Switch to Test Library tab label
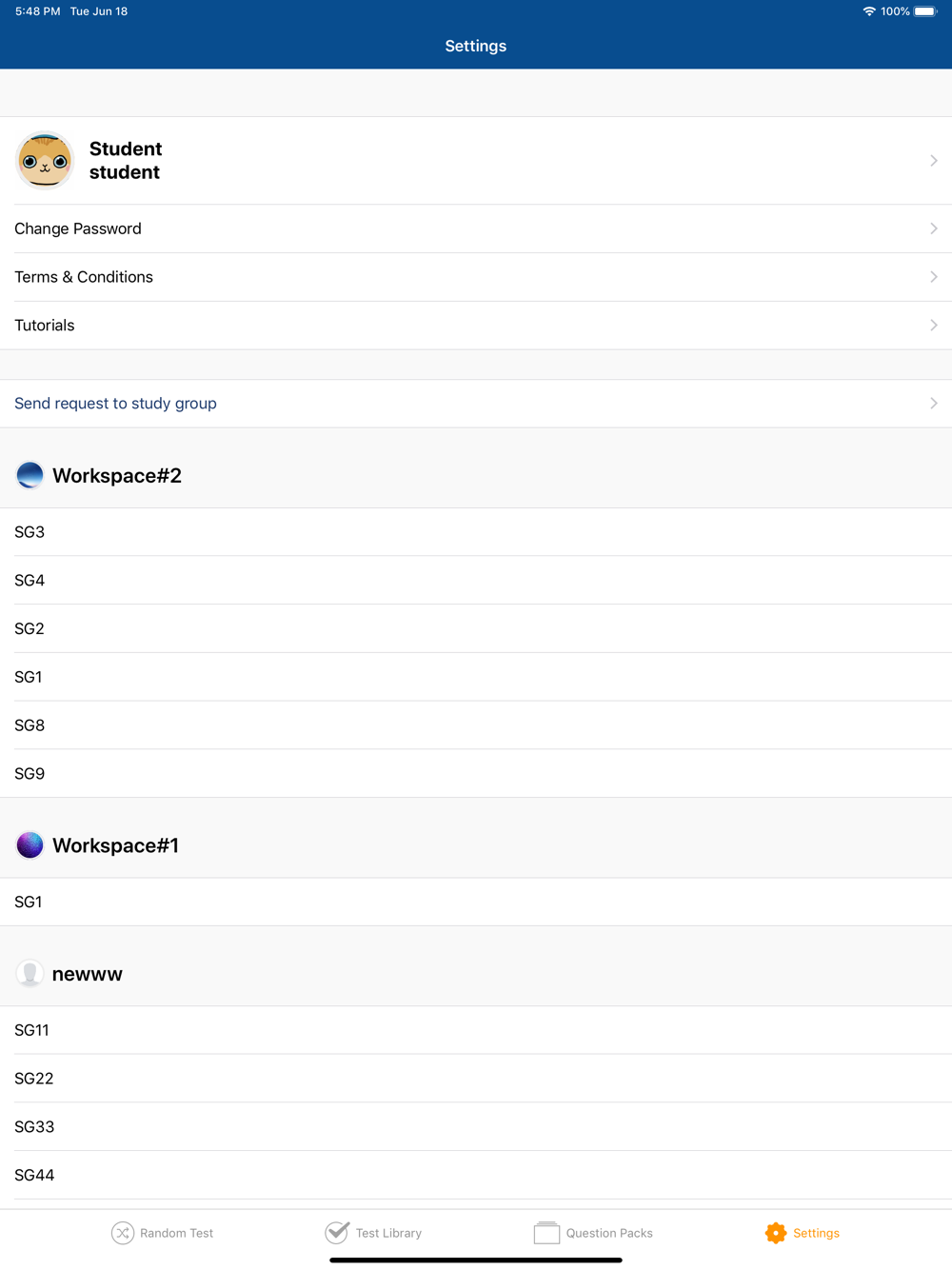 [x=388, y=1233]
